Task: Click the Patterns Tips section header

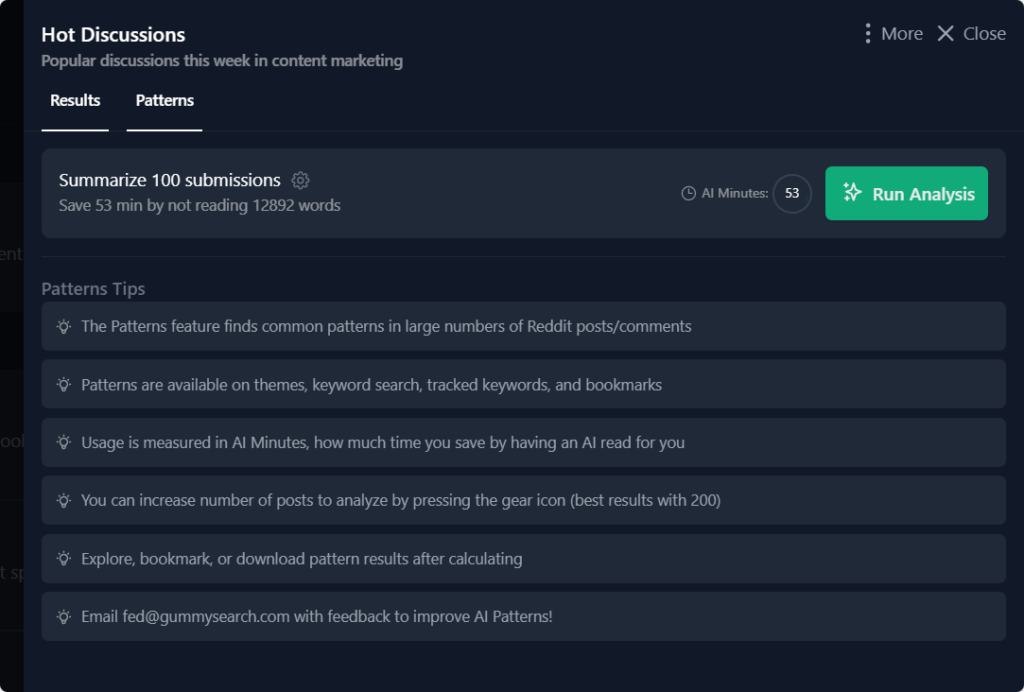Action: tap(92, 289)
